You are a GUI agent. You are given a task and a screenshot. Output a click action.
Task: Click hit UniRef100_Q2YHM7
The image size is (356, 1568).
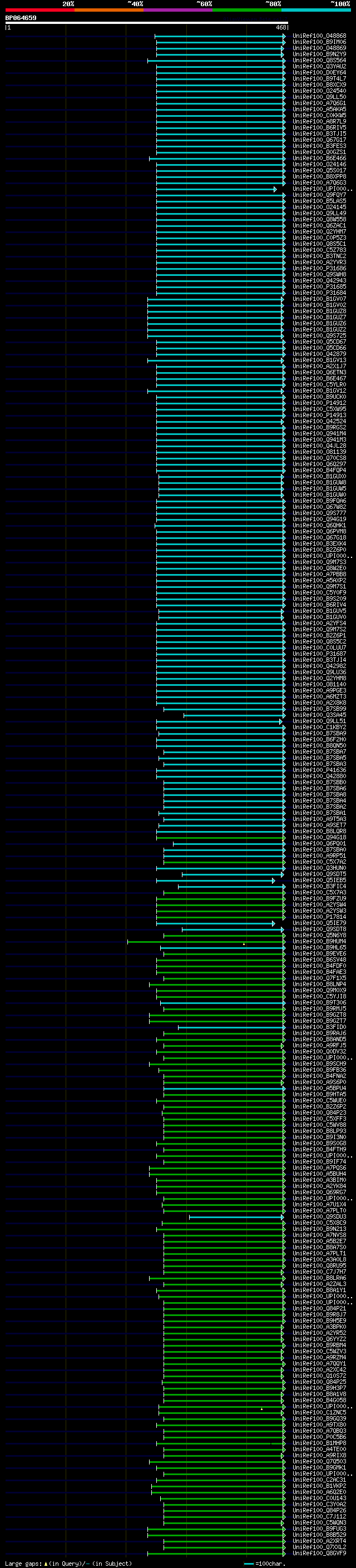point(319,231)
